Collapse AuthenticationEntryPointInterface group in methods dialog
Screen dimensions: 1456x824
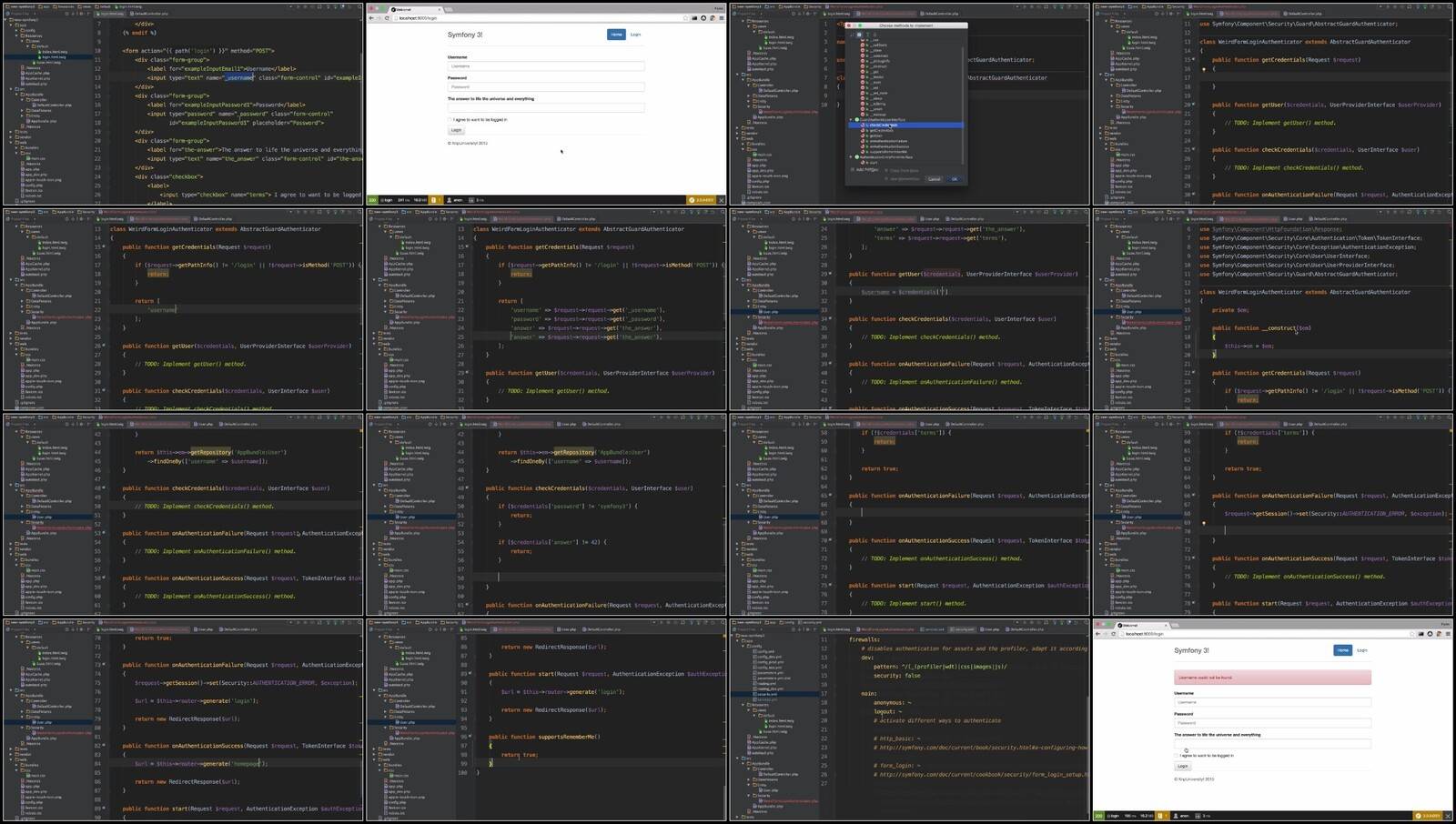(x=852, y=156)
